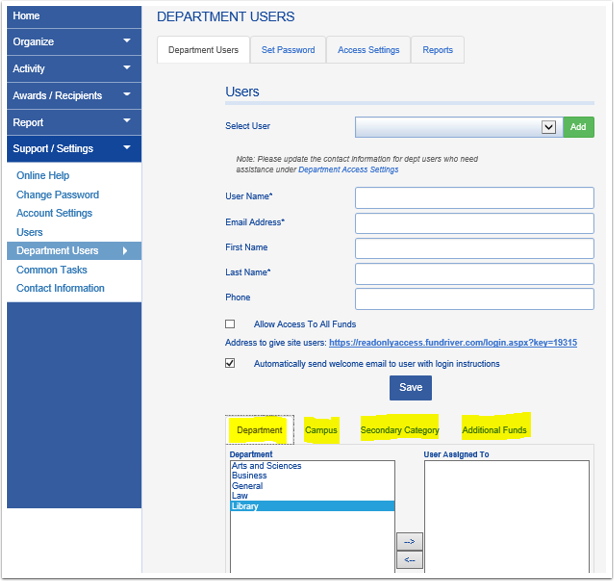Click the First Name input field
Viewport: 614px width, 581px height.
coord(474,248)
